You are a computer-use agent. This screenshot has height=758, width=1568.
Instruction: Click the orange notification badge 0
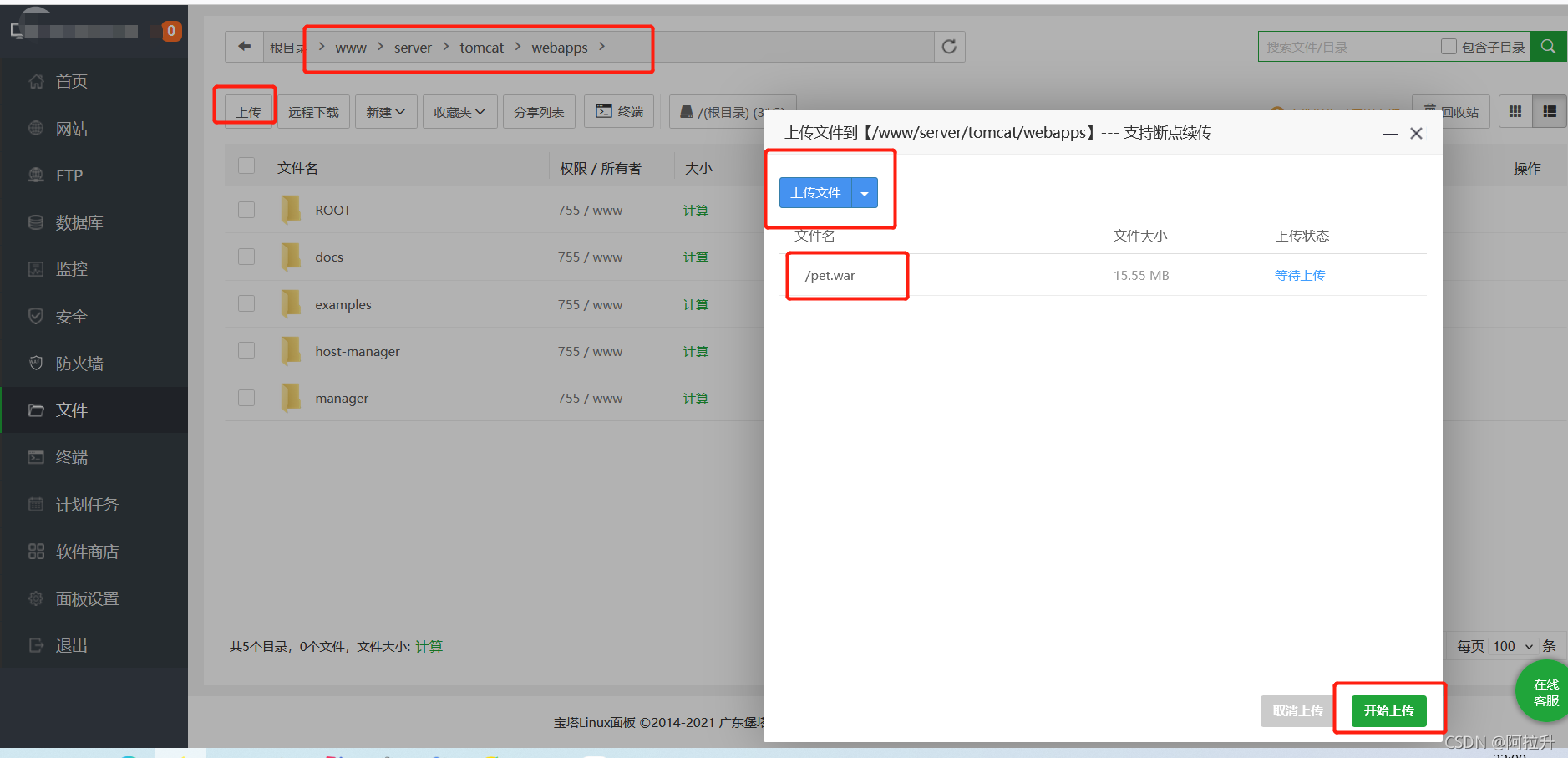coord(170,31)
